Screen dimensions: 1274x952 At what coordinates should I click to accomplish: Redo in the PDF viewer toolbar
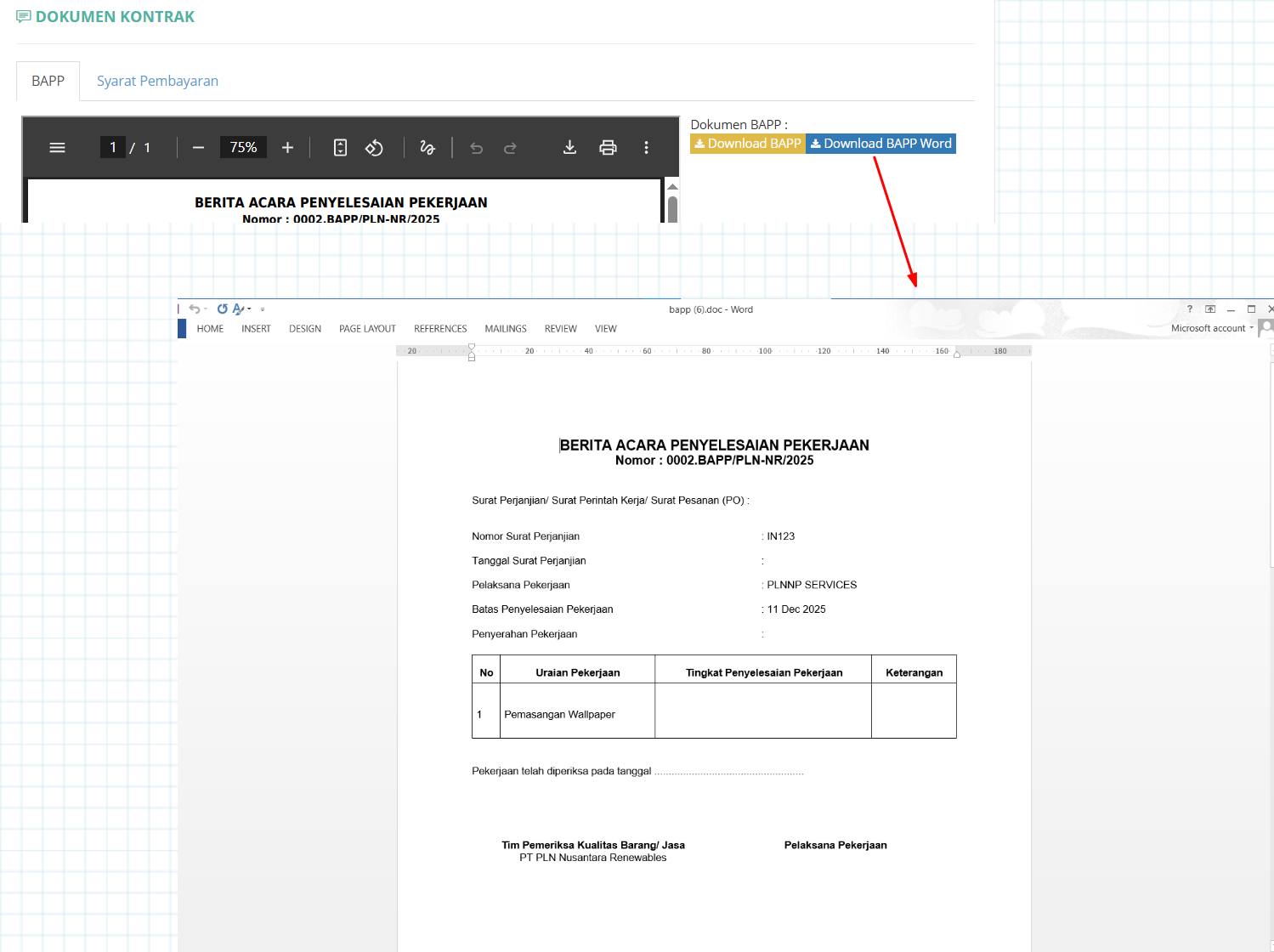point(510,148)
